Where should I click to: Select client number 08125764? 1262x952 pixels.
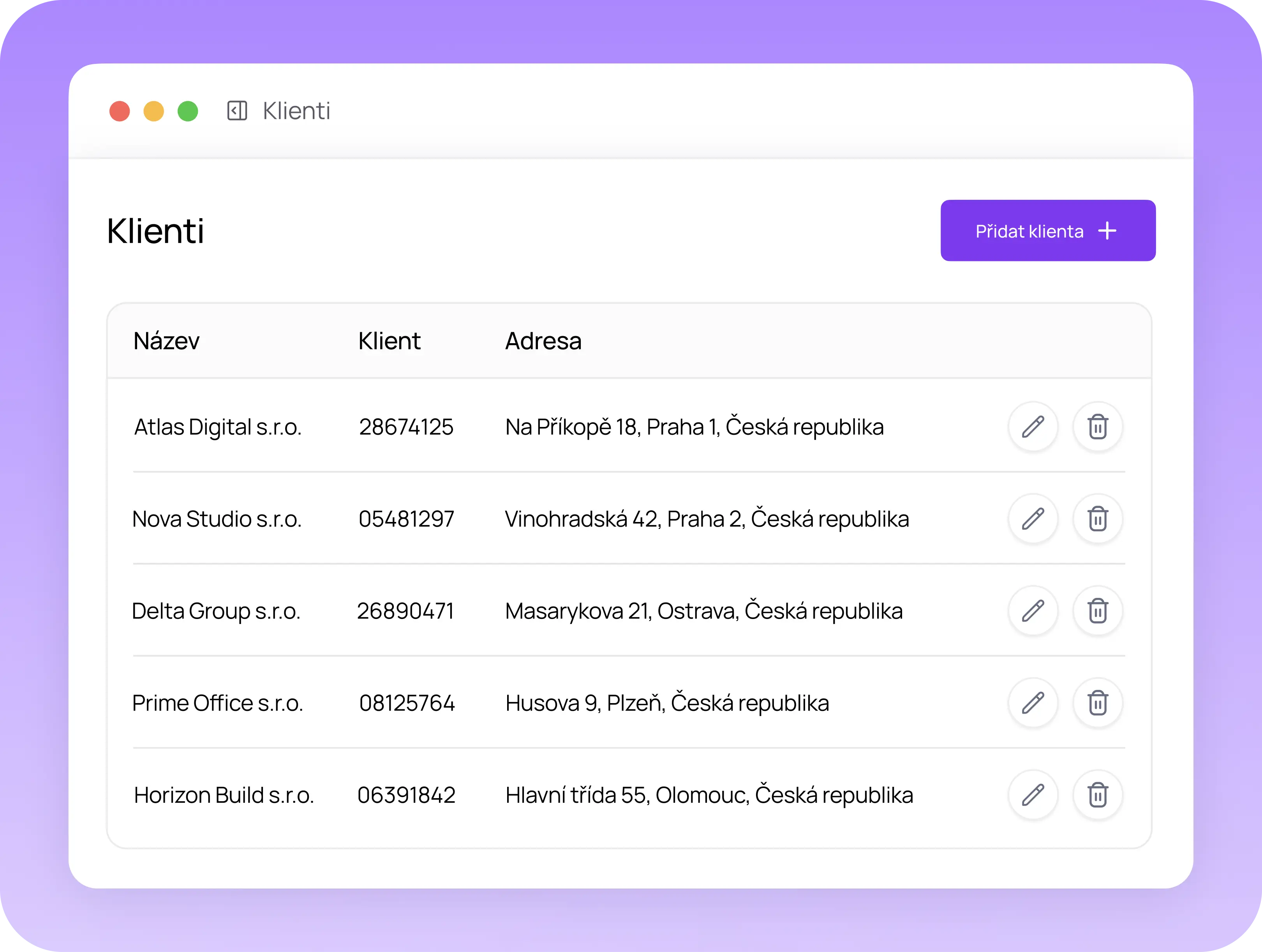407,703
